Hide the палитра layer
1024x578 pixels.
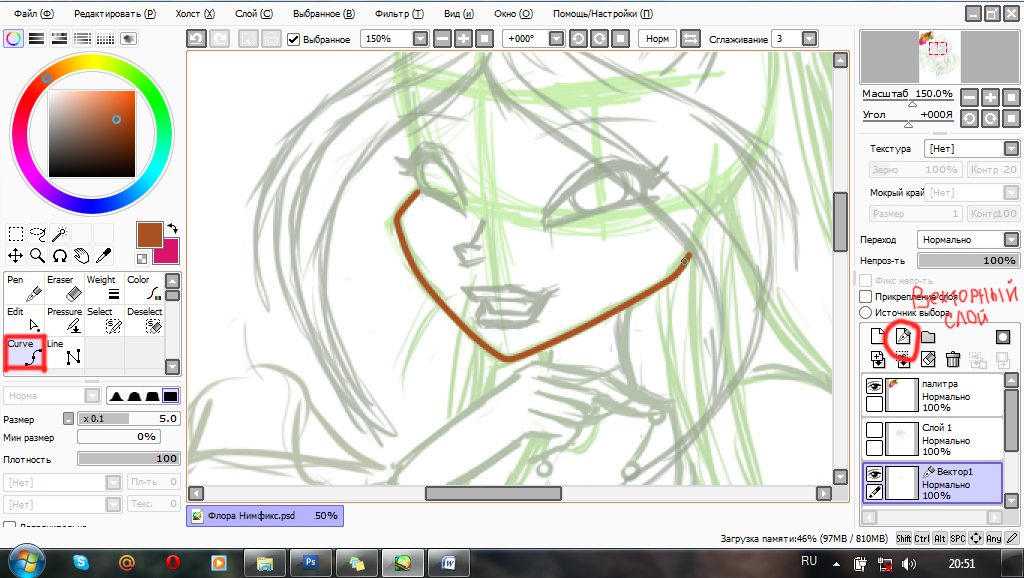[874, 386]
